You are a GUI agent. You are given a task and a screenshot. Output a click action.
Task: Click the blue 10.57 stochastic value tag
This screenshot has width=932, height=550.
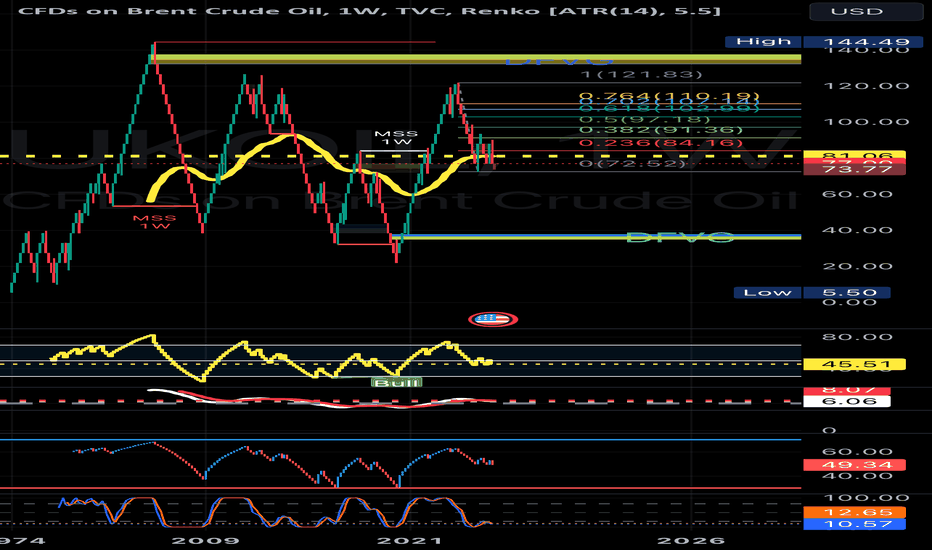(x=854, y=524)
